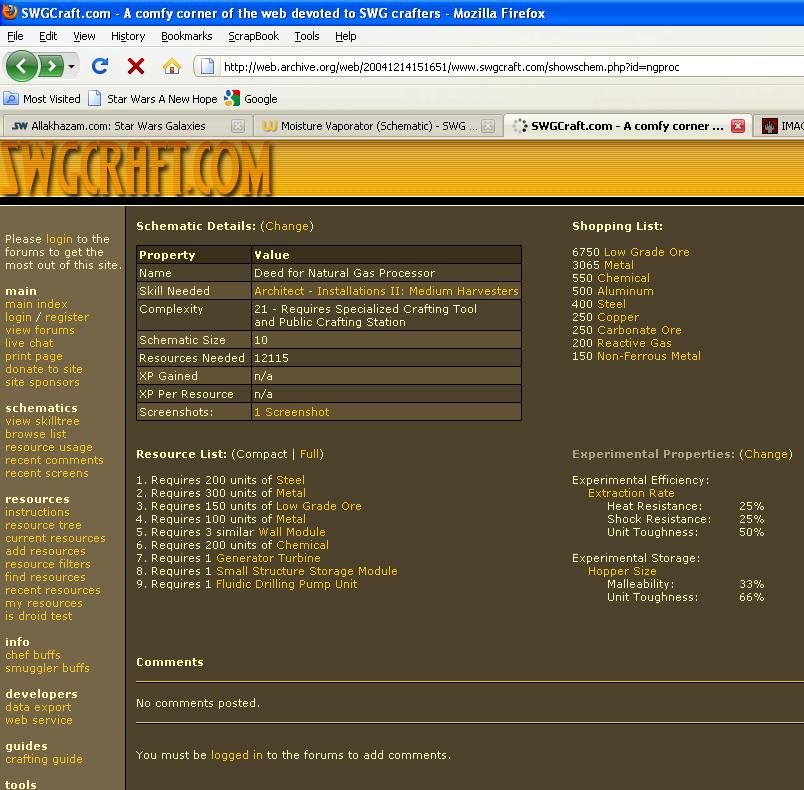Screen dimensions: 804x790
Task: Reload the page with the refresh icon
Action: [x=100, y=66]
